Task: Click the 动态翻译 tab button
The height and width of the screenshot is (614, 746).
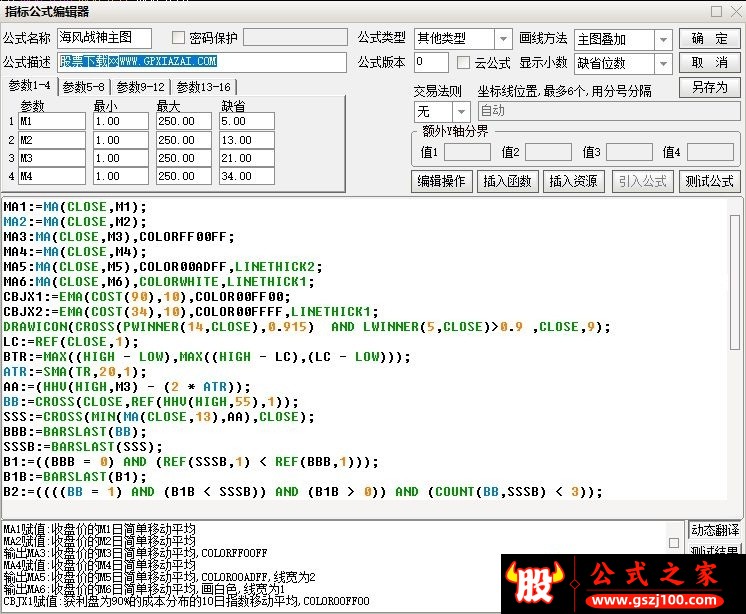Action: [715, 530]
